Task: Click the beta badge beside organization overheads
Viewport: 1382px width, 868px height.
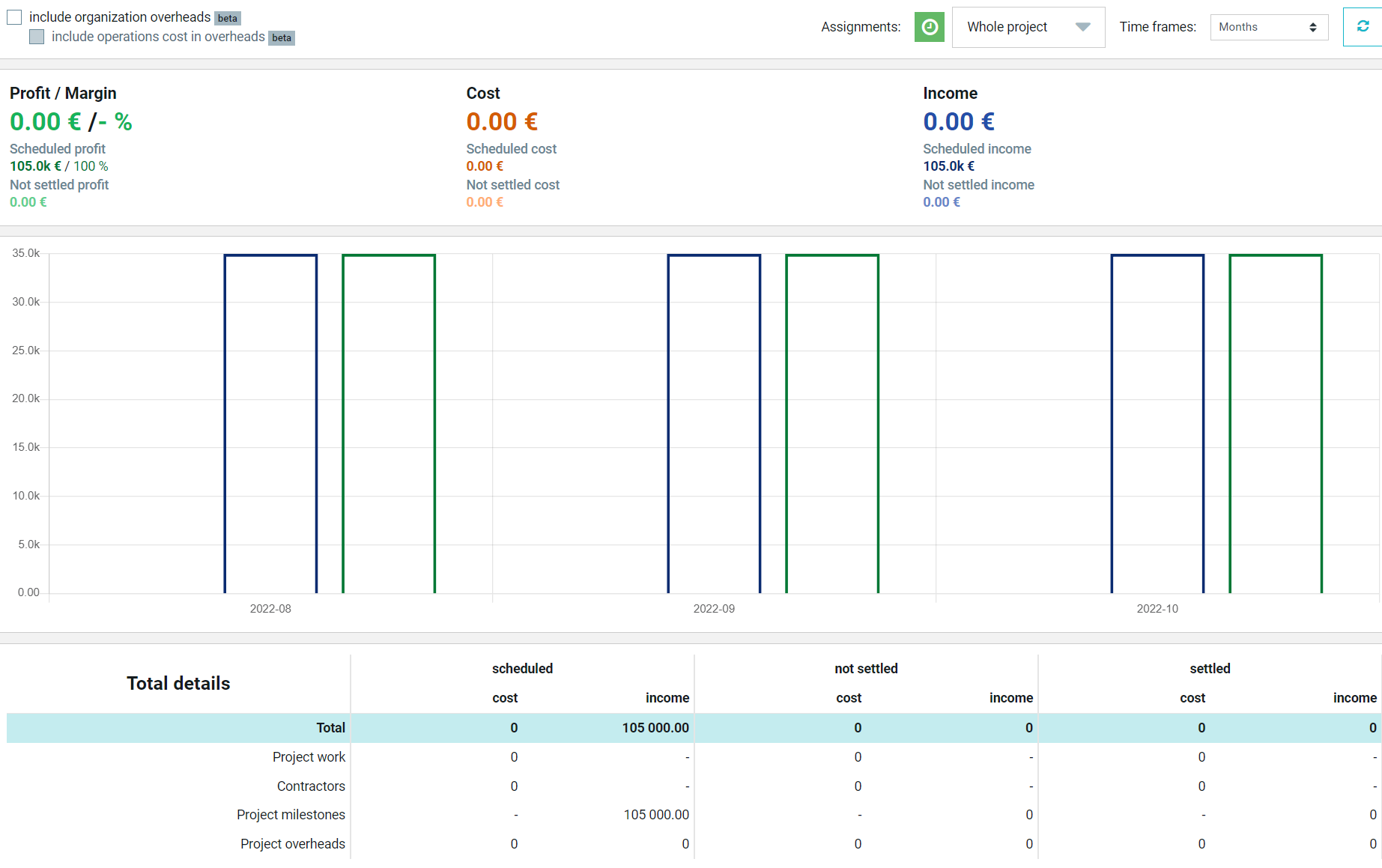Action: [x=228, y=18]
